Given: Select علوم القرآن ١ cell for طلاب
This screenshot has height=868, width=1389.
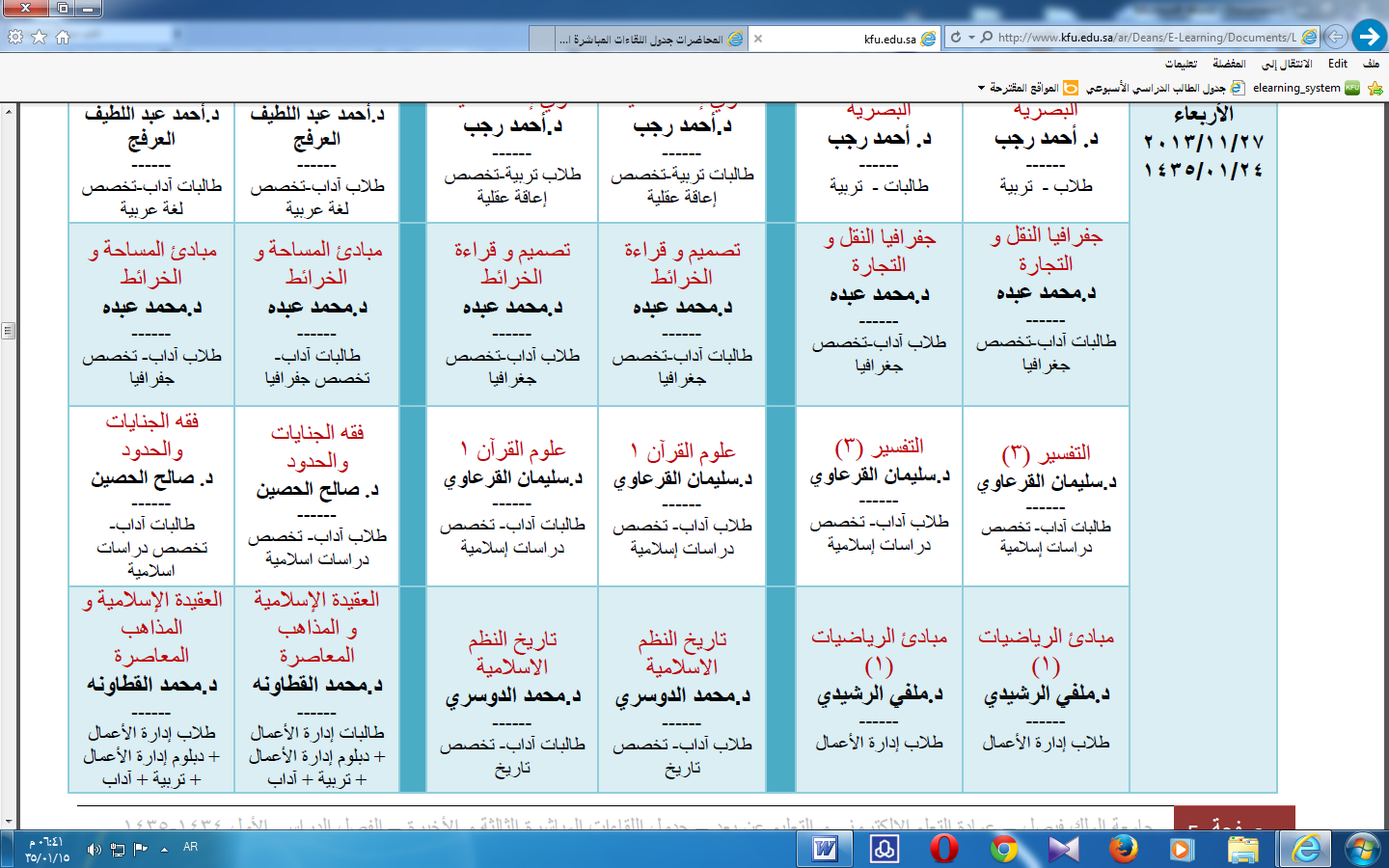Looking at the screenshot, I should pos(682,496).
